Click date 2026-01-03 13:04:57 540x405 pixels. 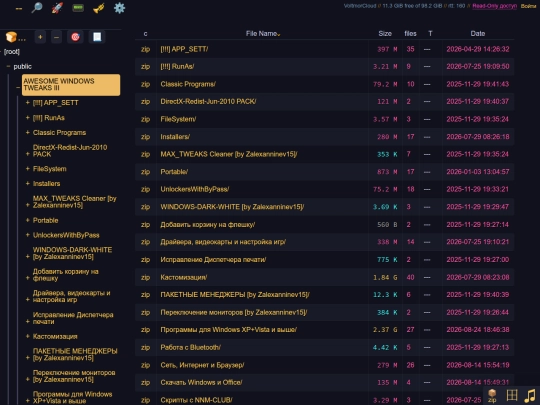coord(478,172)
